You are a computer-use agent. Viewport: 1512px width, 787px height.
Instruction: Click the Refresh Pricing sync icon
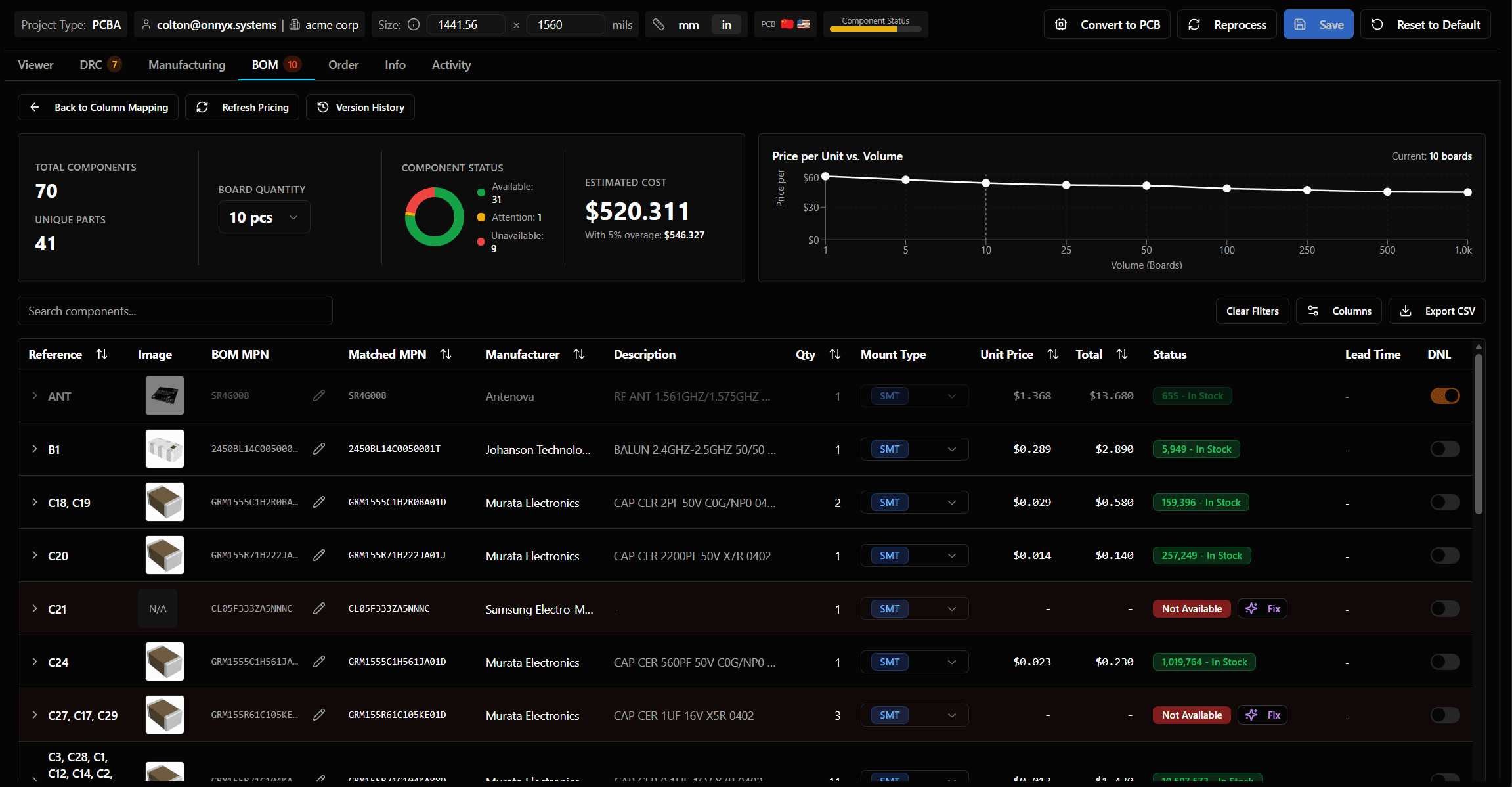point(202,107)
